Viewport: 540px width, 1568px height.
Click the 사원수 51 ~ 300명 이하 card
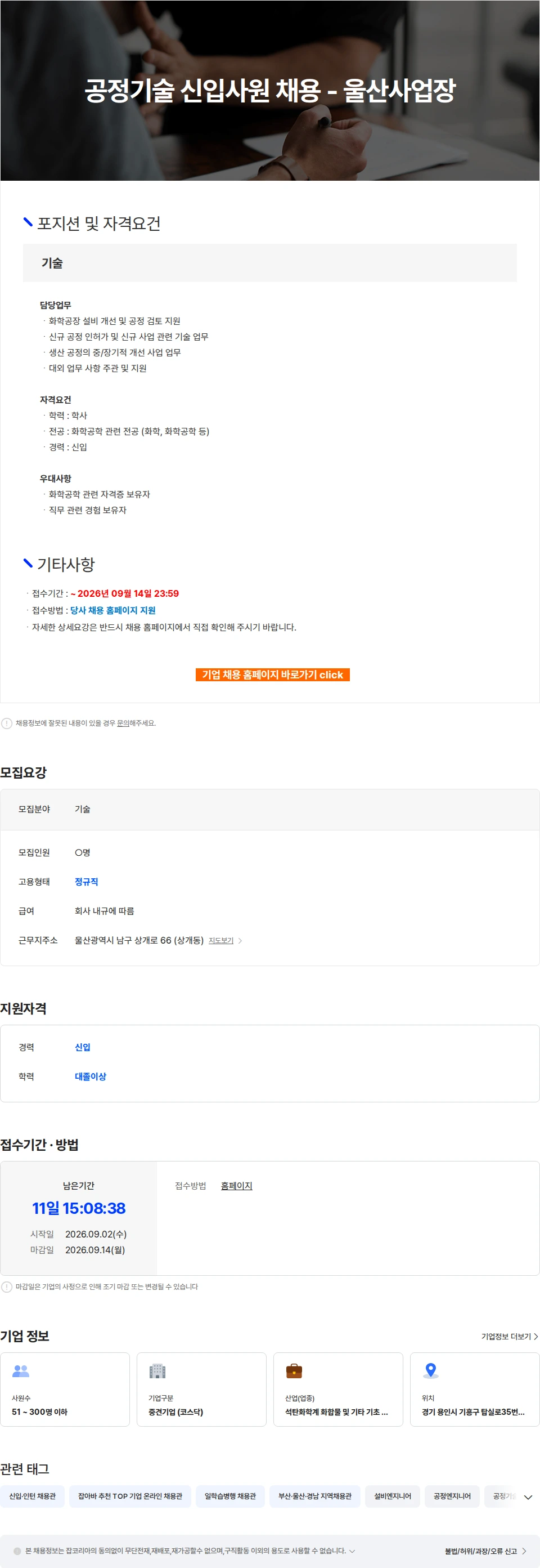65,1389
